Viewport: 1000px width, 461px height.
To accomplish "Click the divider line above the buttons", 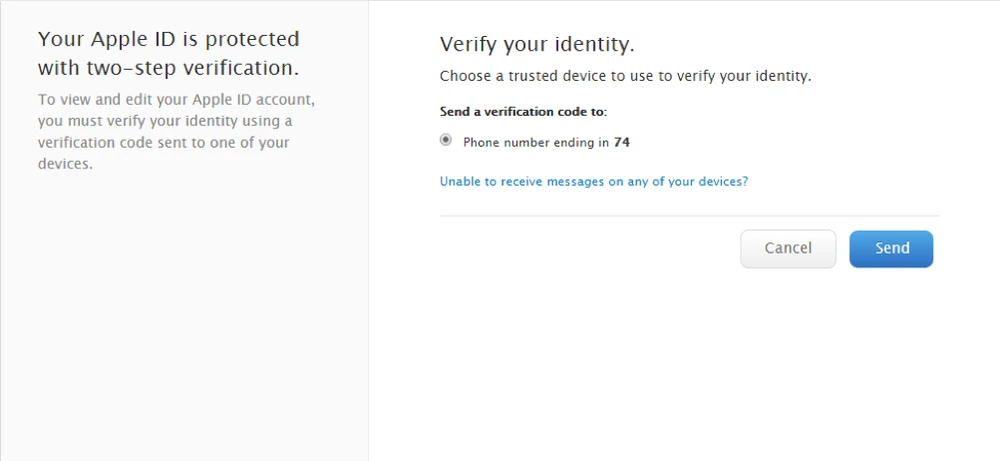I will [x=689, y=216].
